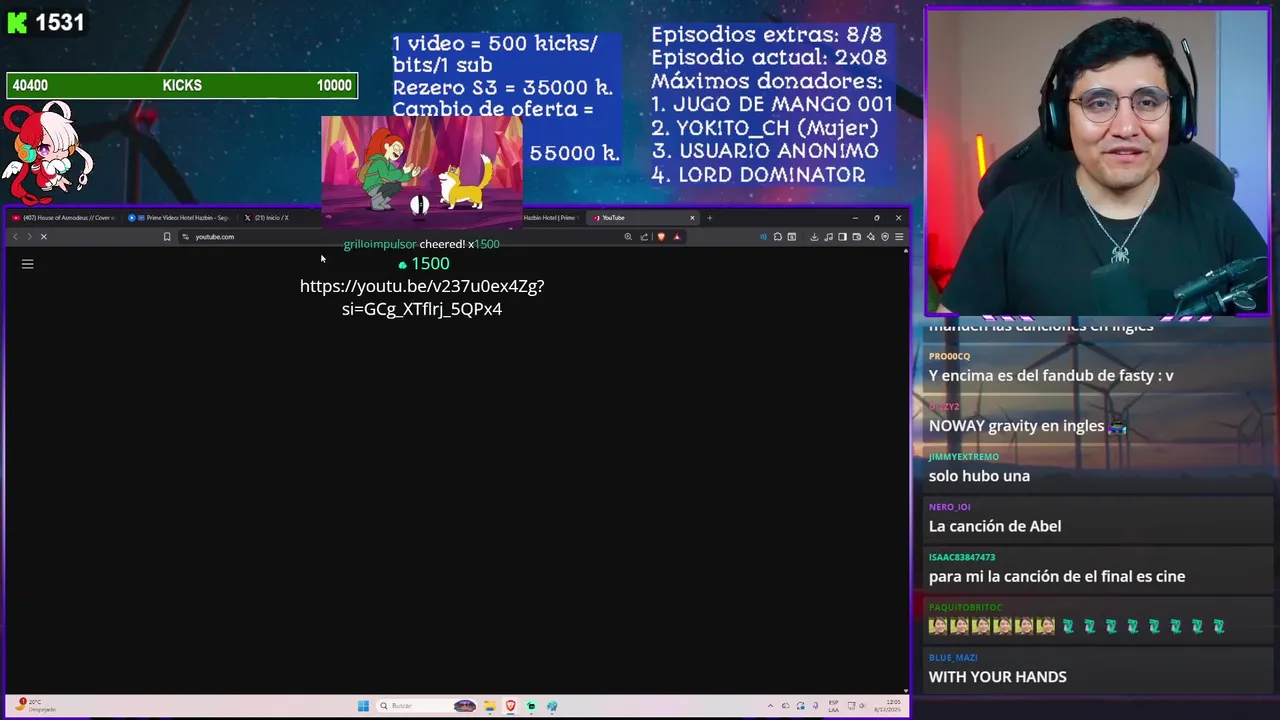Click the Kick viewer count 1531

tap(60, 22)
